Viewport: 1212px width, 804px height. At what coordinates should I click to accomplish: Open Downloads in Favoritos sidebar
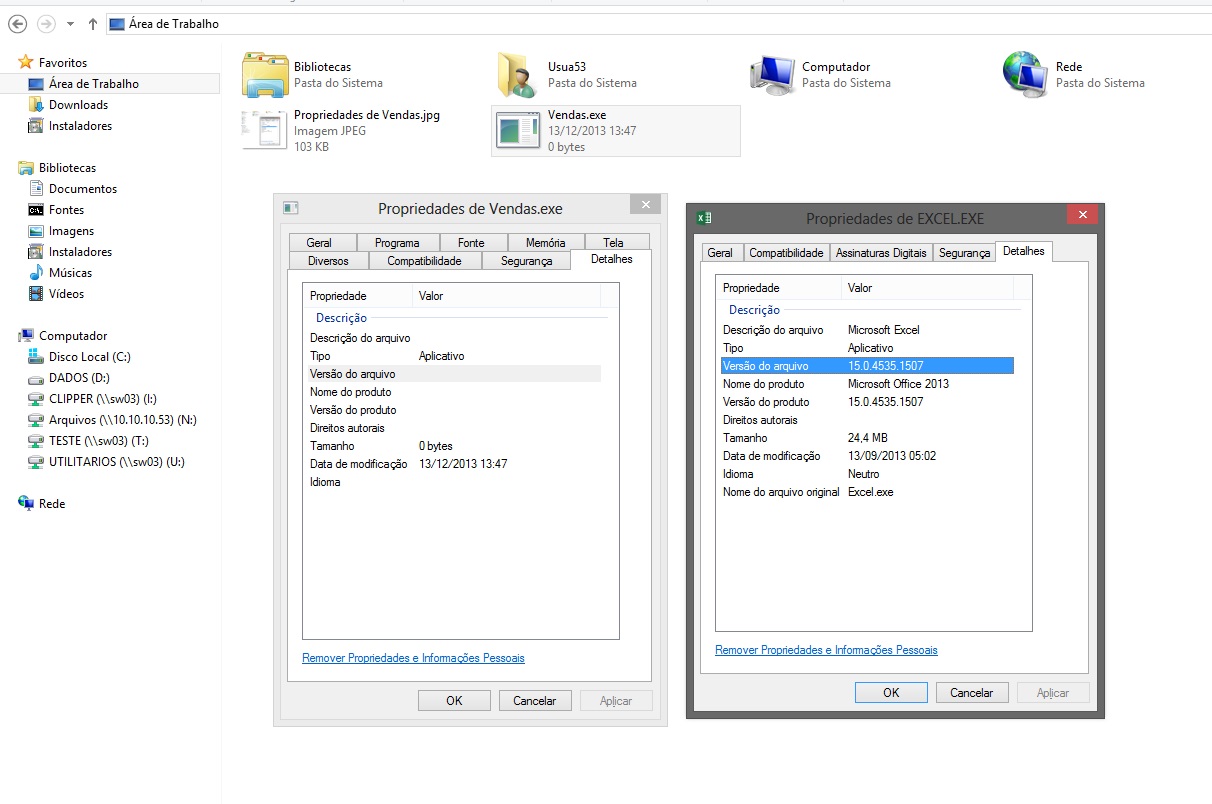click(78, 105)
